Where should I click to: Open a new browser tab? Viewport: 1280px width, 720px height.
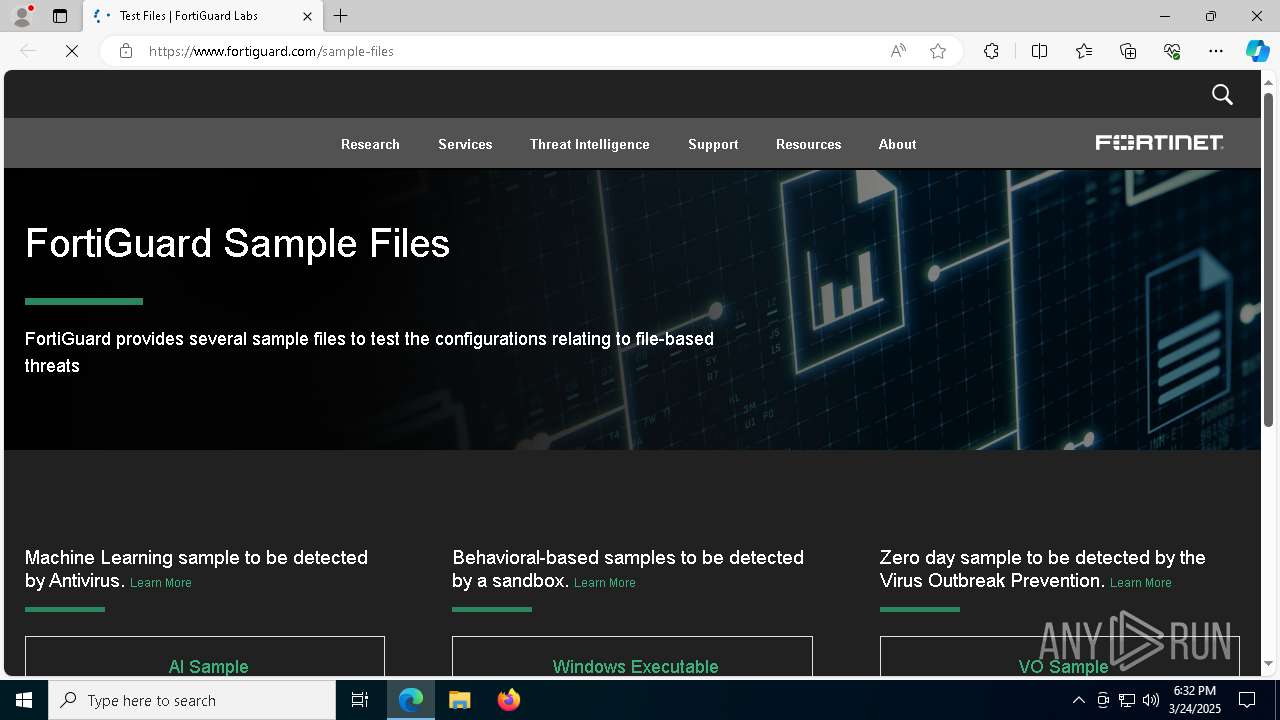tap(341, 16)
